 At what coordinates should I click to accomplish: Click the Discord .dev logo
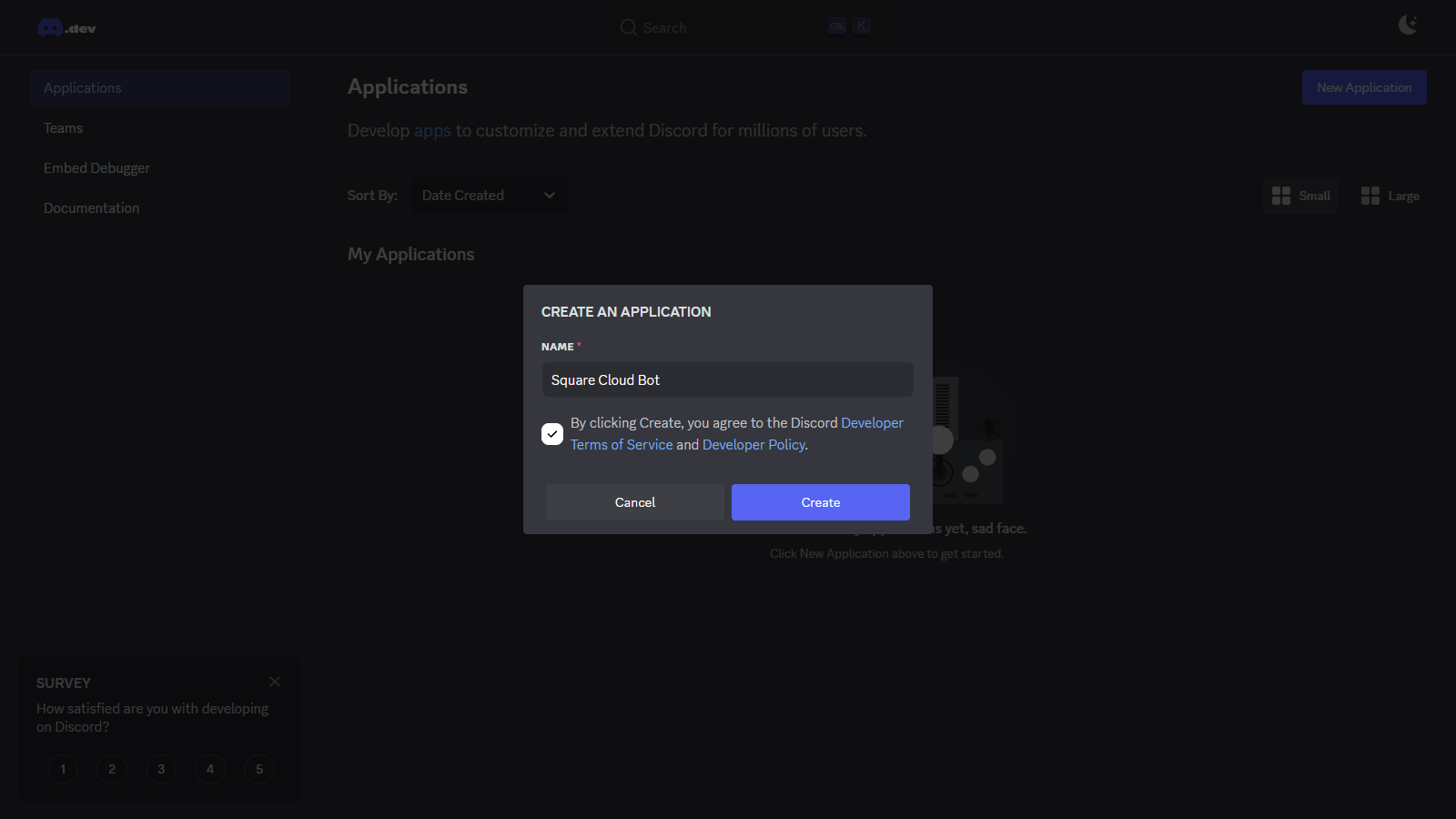[x=66, y=28]
